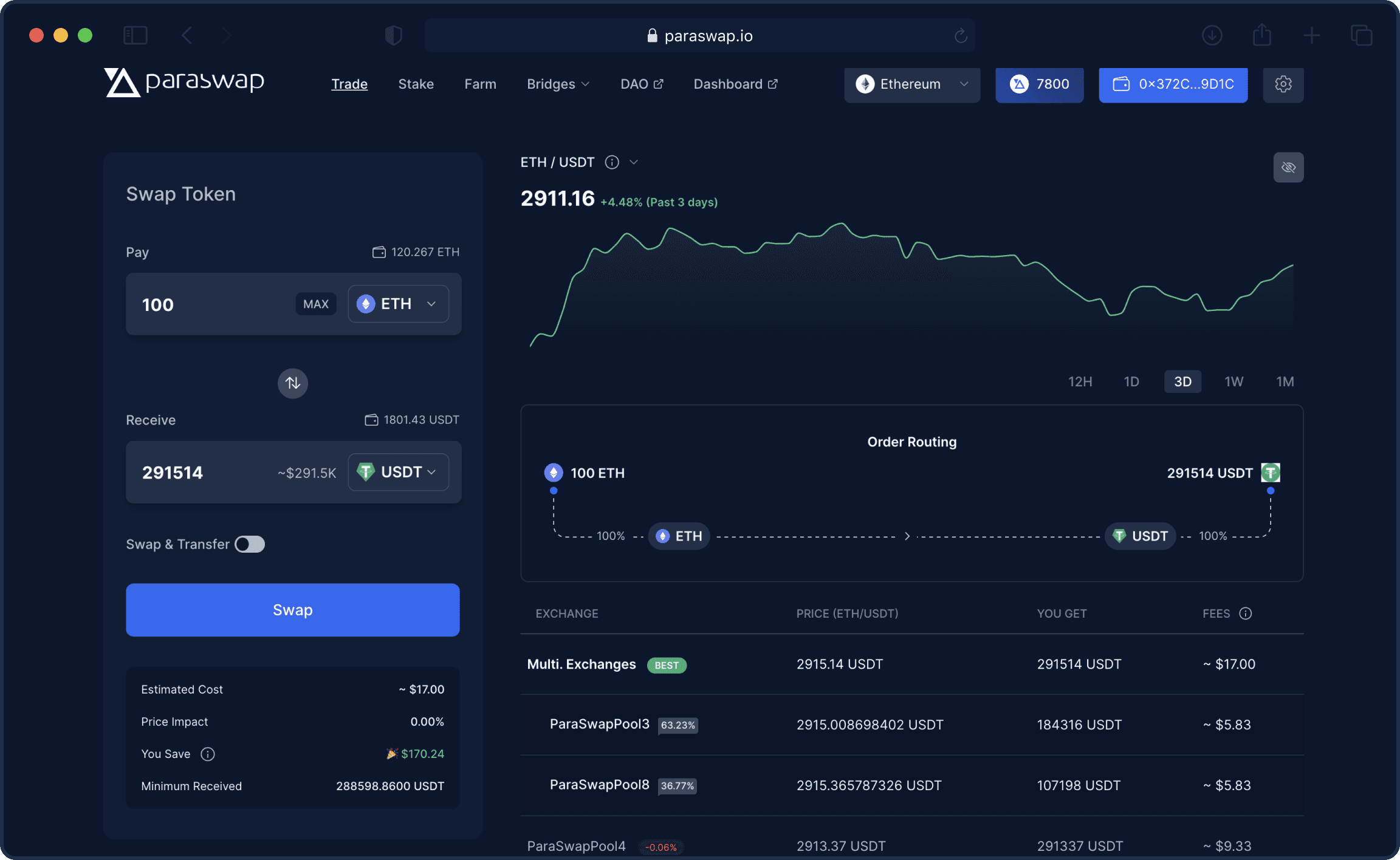The height and width of the screenshot is (860, 1400).
Task: Click the browser share icon
Action: tap(1261, 35)
